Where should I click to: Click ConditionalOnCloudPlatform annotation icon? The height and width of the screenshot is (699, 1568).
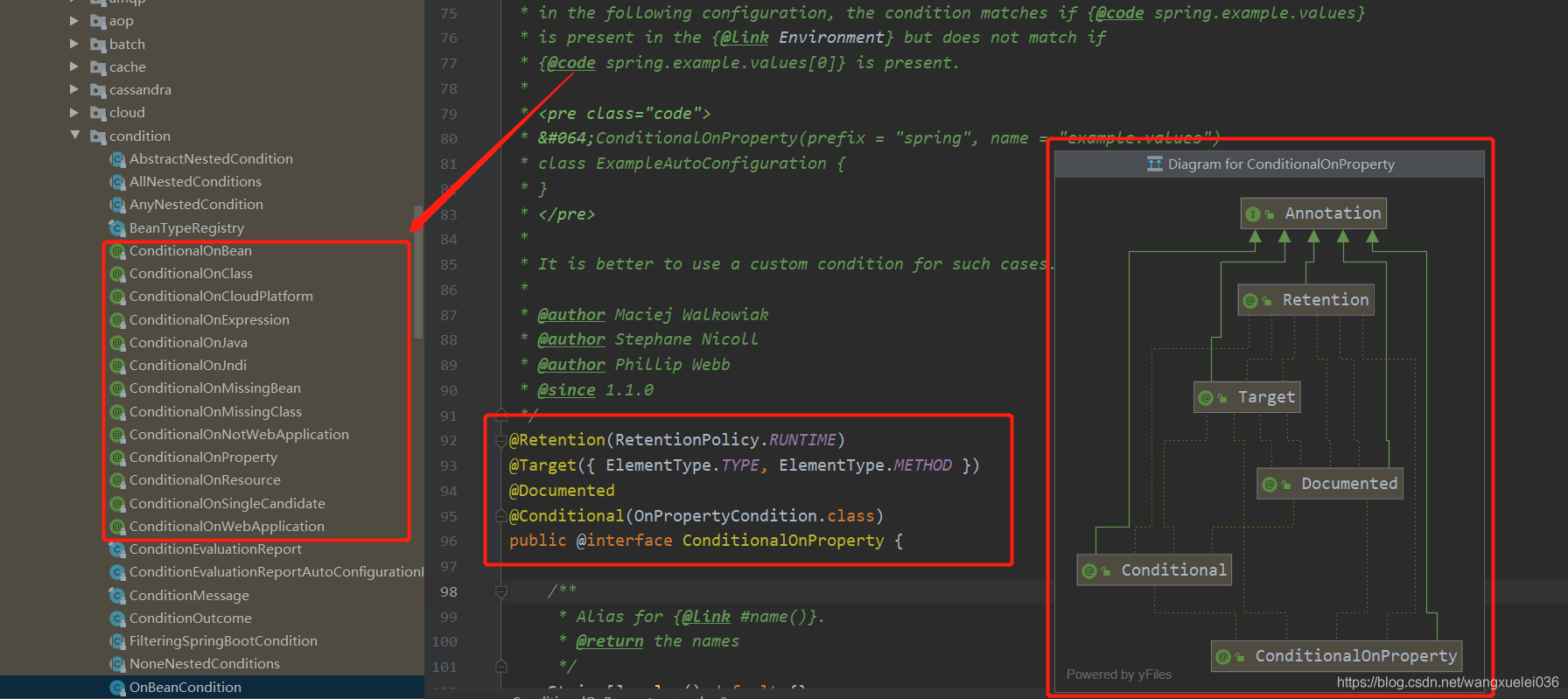tap(117, 297)
